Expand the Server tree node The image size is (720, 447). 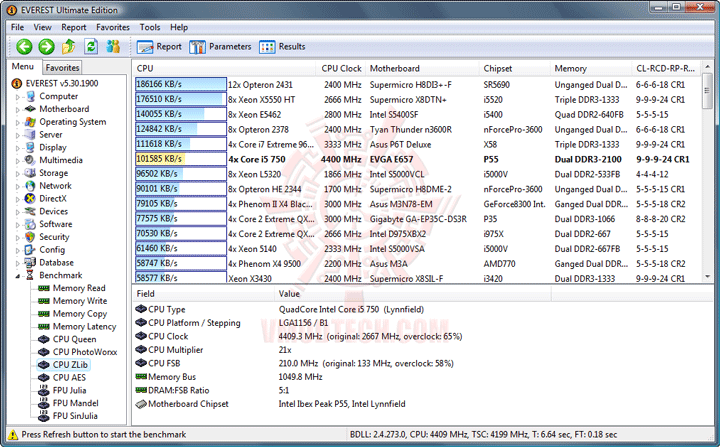(x=18, y=136)
